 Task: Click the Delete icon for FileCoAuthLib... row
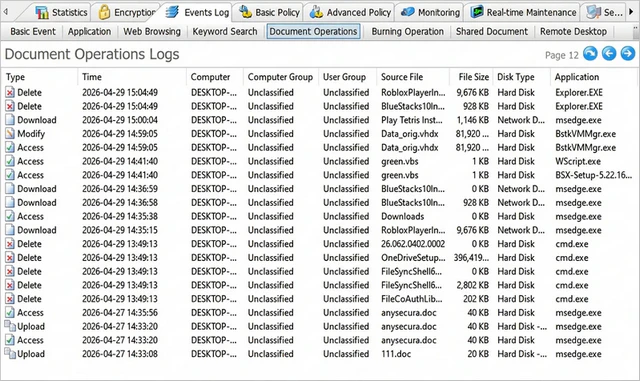10,299
